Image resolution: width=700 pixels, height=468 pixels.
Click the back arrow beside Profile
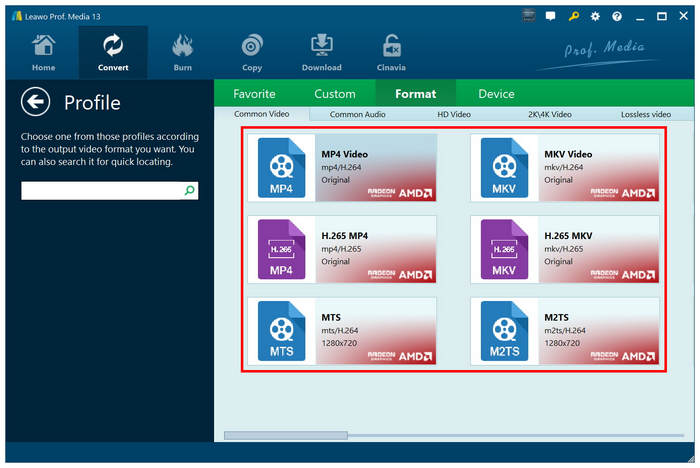(x=35, y=102)
